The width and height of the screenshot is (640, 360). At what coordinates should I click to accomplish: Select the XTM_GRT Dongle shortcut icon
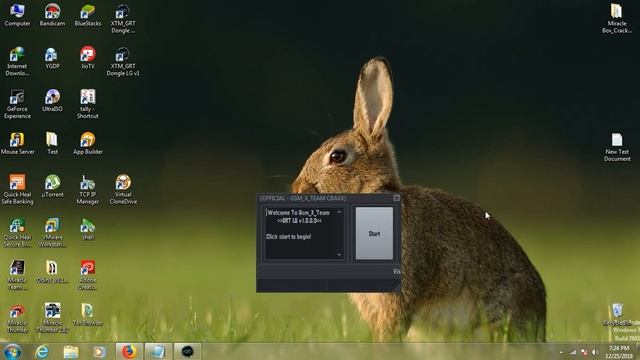[x=123, y=18]
